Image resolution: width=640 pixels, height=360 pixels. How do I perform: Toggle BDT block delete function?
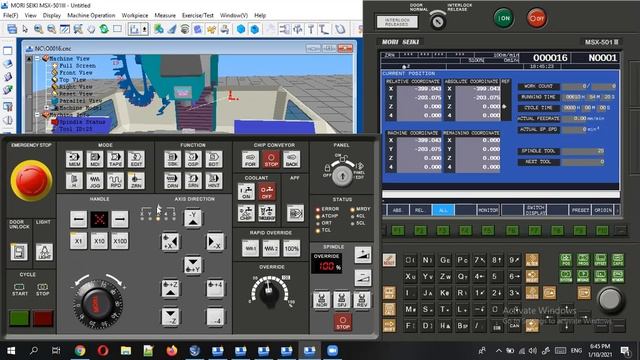(x=213, y=159)
